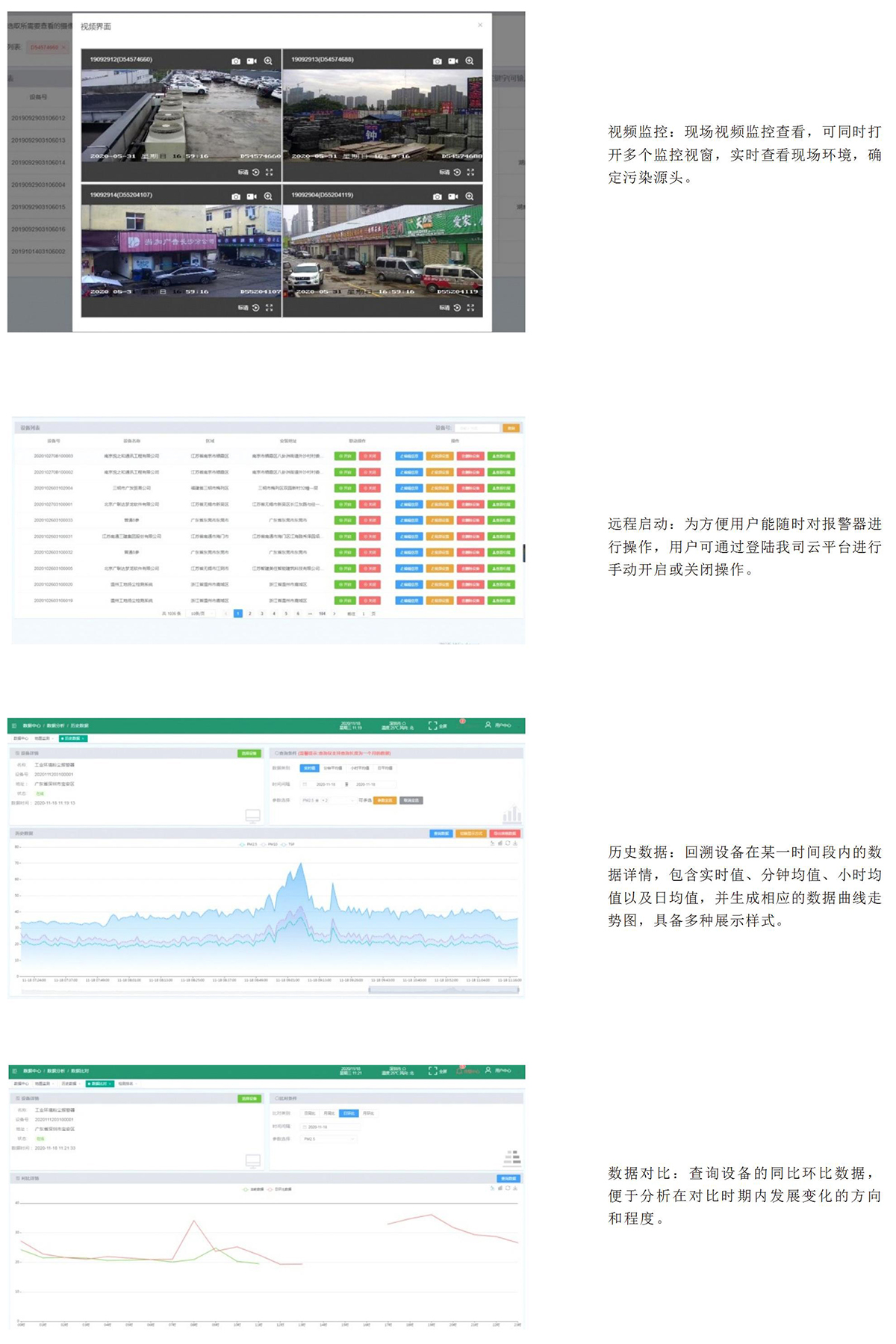Click green start button for device 2020102708100003
Viewport: 896px width, 1344px height.
[x=345, y=456]
